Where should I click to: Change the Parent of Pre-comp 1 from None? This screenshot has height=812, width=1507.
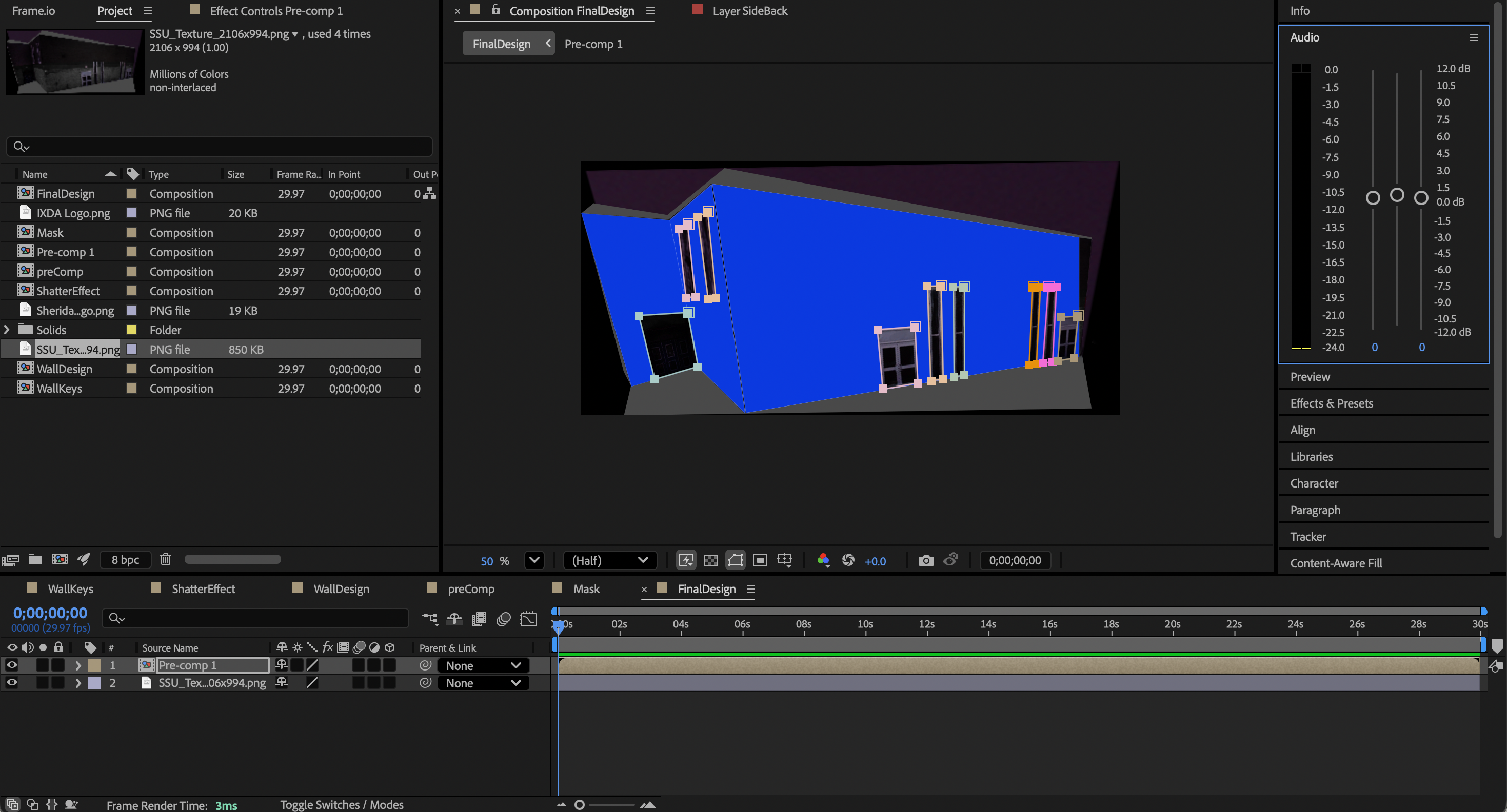coord(483,665)
